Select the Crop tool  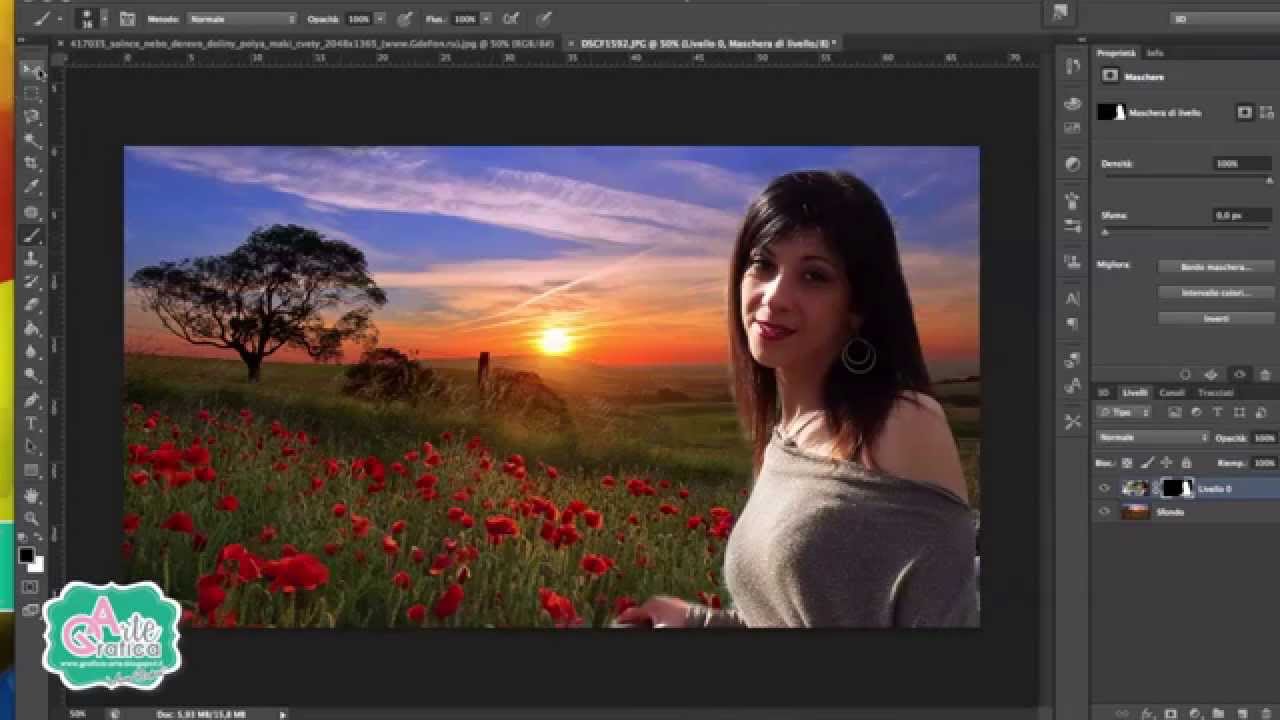(32, 164)
